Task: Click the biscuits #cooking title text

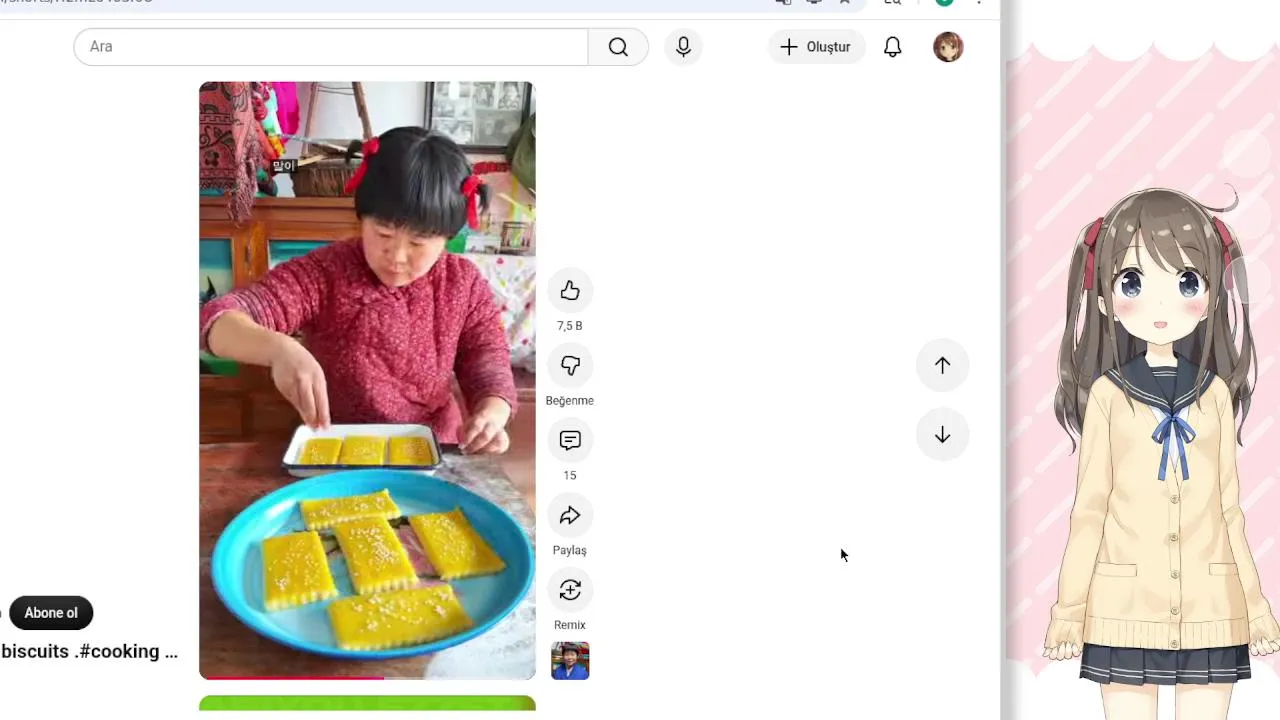Action: 90,651
